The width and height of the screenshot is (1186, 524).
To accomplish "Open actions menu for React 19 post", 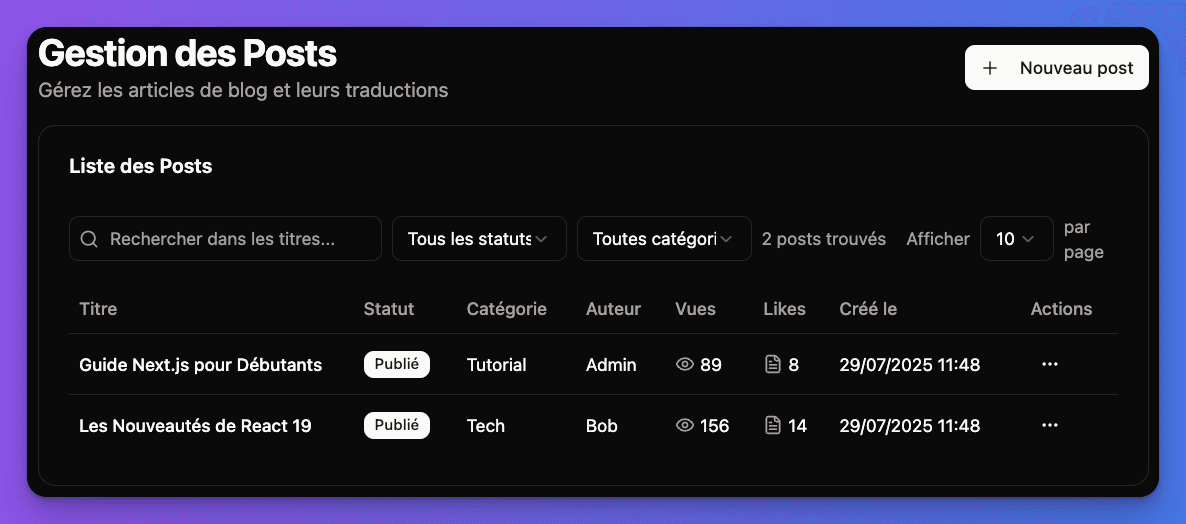I will click(x=1049, y=426).
